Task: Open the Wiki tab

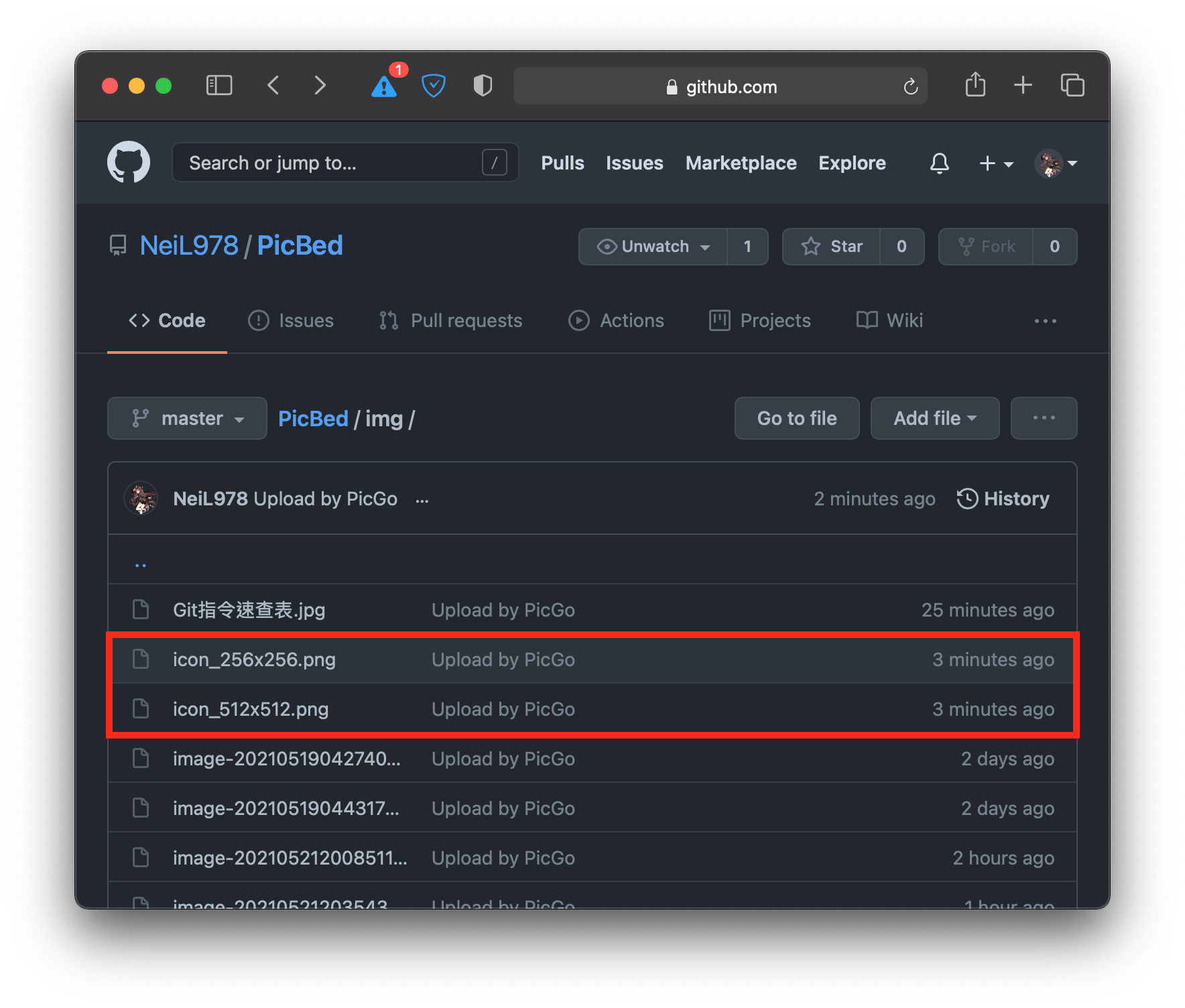Action: (x=889, y=320)
